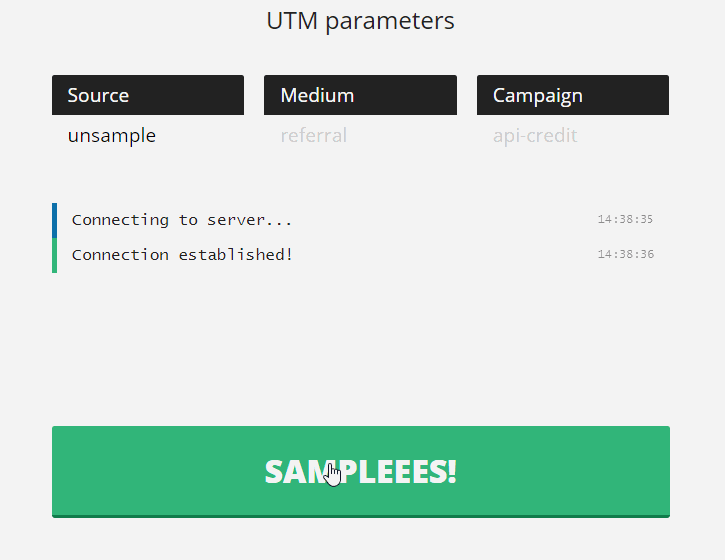Click the black Medium column header
Viewport: 725px width, 560px height.
click(x=359, y=95)
